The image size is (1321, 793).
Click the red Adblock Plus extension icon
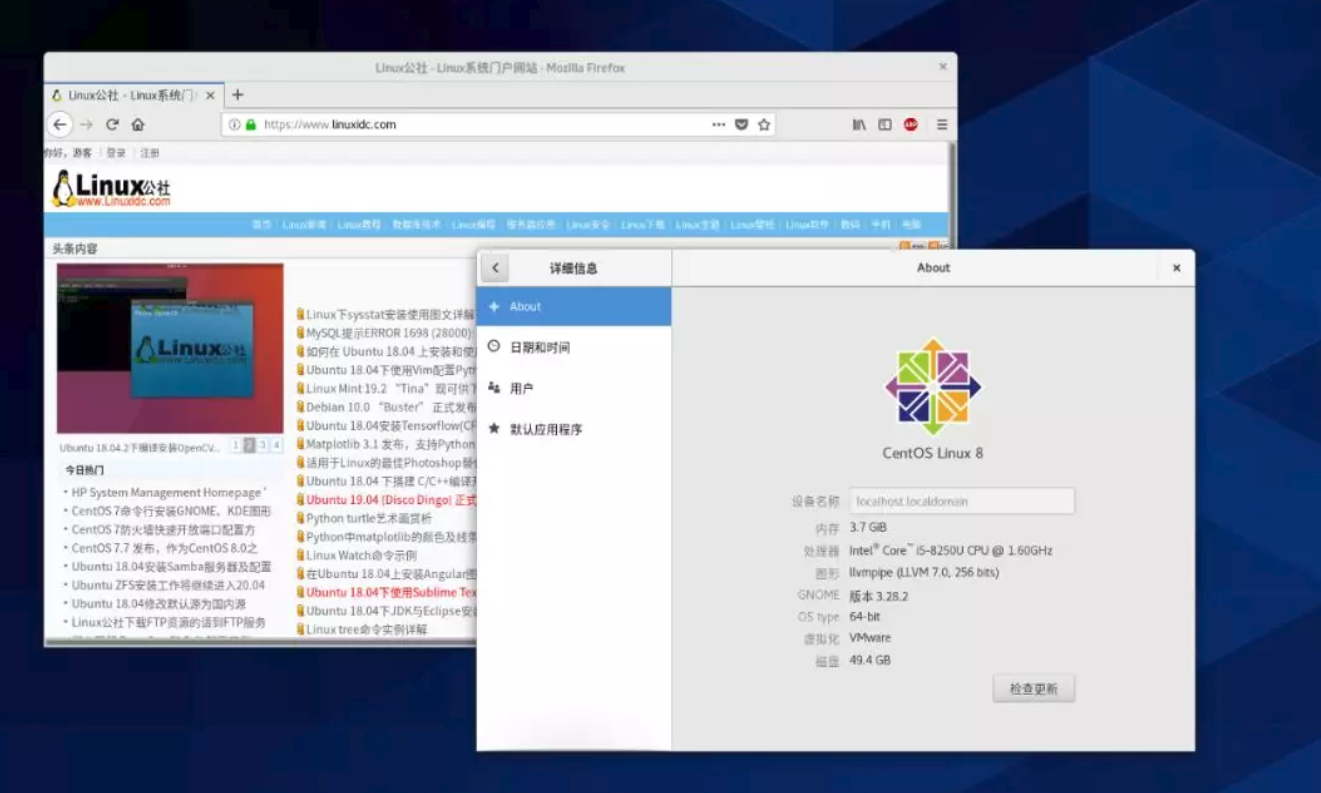[x=911, y=125]
